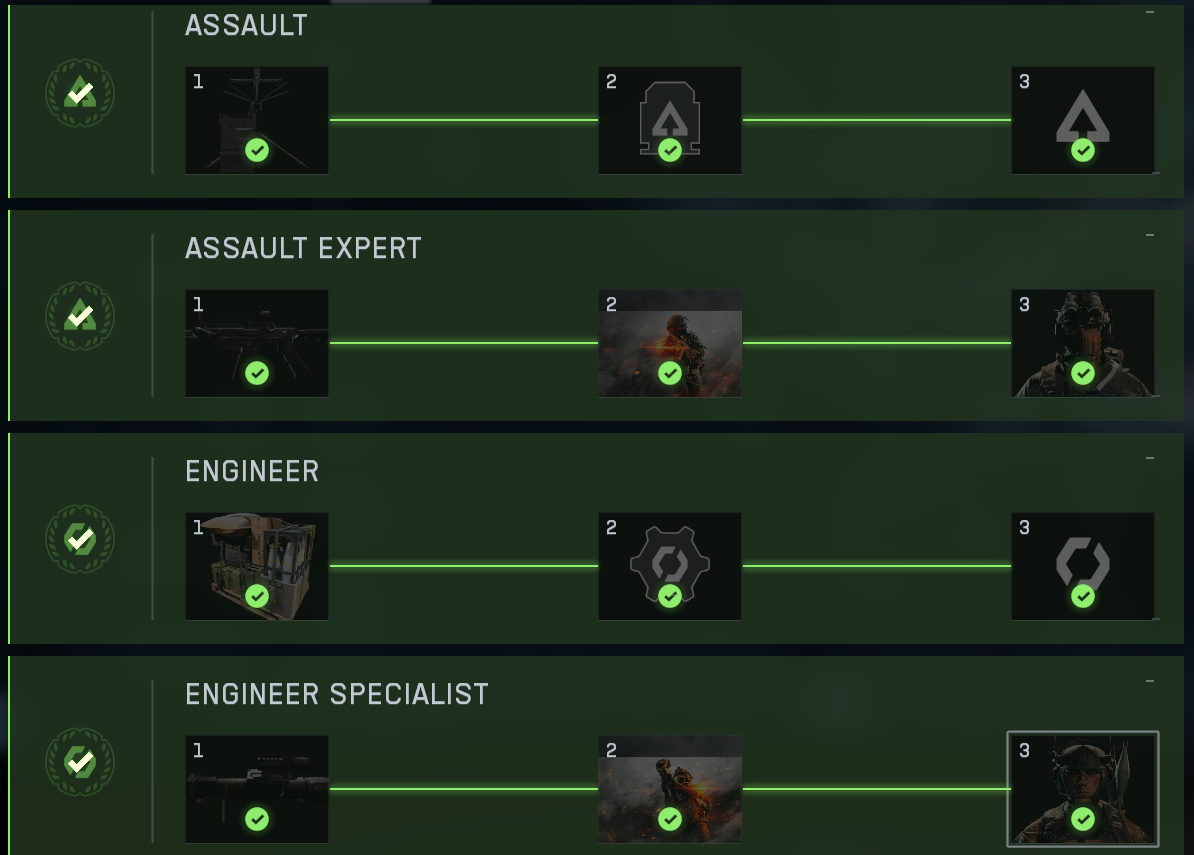Open Engineer tier 2 gear badge reward
The image size is (1194, 855).
pyautogui.click(x=669, y=566)
